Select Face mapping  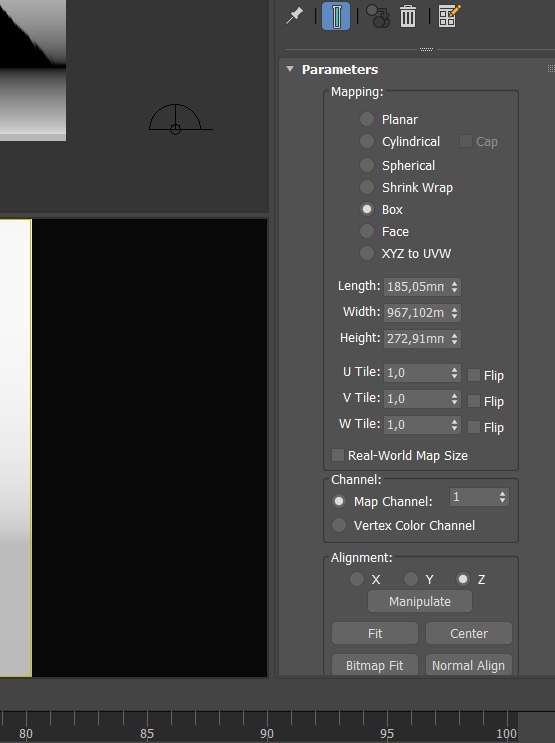367,231
